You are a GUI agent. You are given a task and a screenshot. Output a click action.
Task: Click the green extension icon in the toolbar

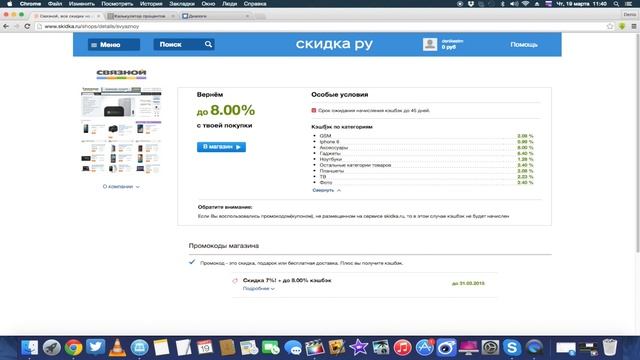[x=622, y=26]
